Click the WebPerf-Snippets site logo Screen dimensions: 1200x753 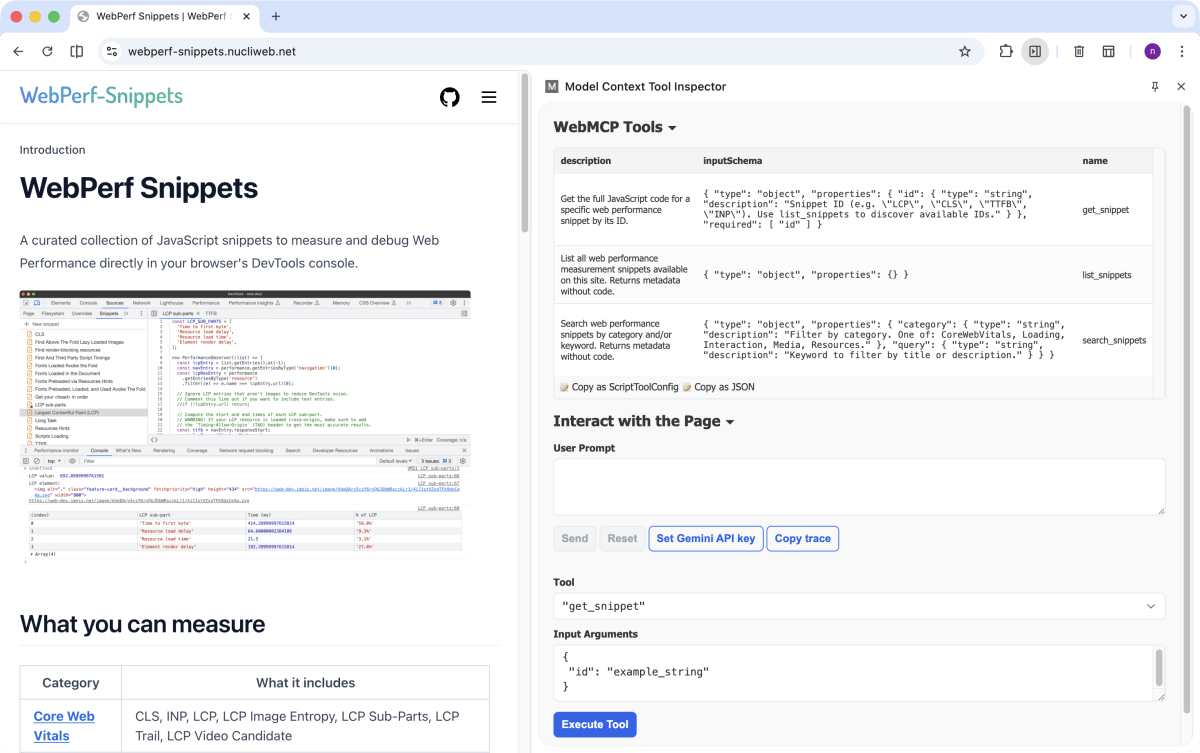101,96
